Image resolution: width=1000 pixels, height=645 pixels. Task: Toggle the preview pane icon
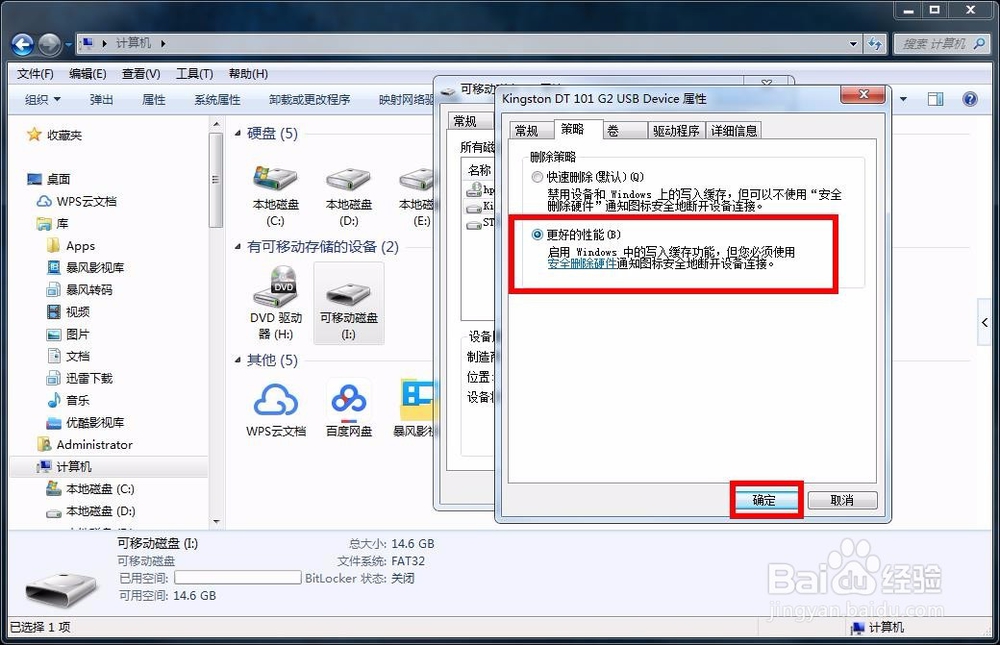pos(936,99)
